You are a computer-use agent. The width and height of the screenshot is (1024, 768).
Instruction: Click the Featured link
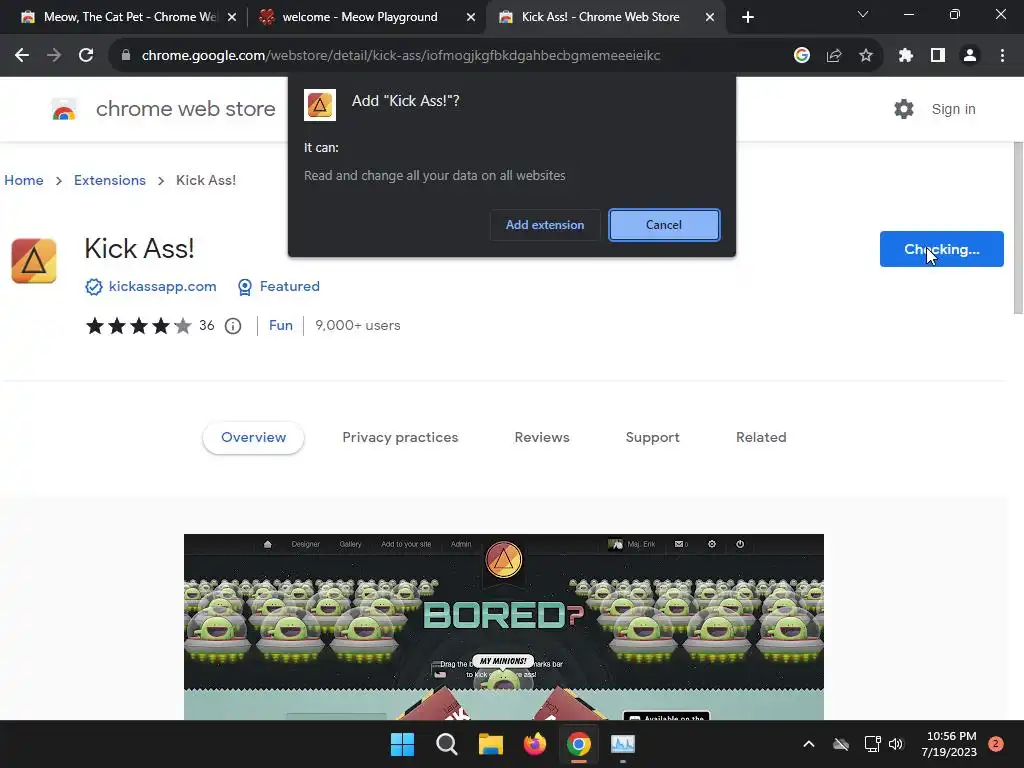(x=289, y=287)
